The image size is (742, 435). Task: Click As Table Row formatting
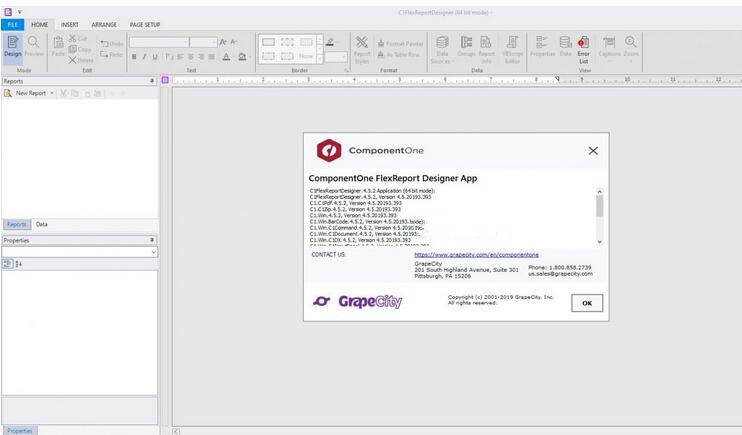(x=398, y=54)
